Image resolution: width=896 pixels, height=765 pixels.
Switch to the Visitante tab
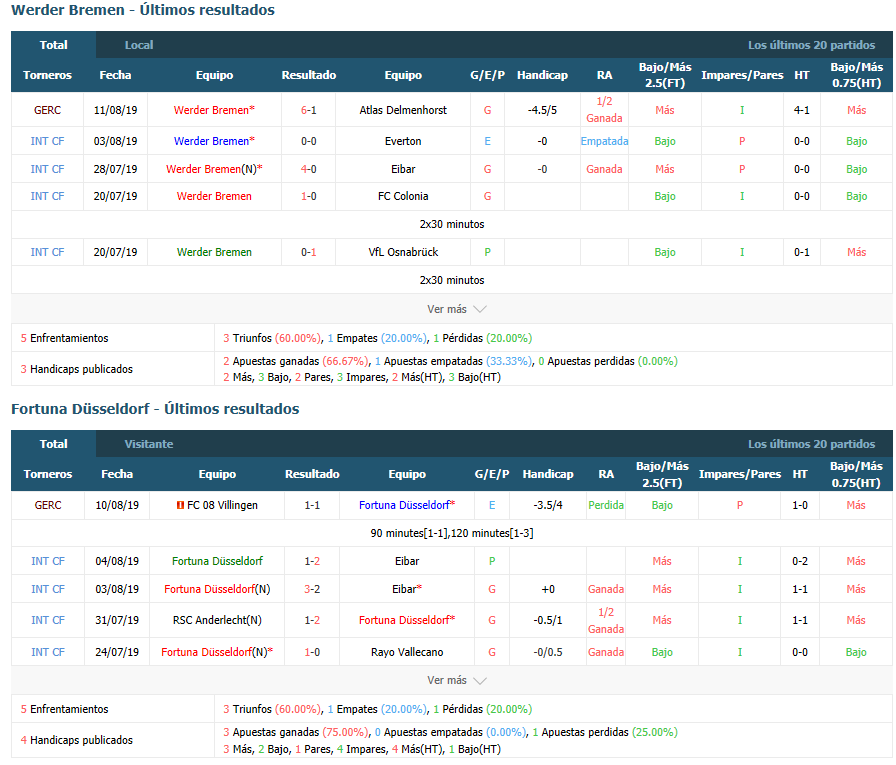[149, 444]
